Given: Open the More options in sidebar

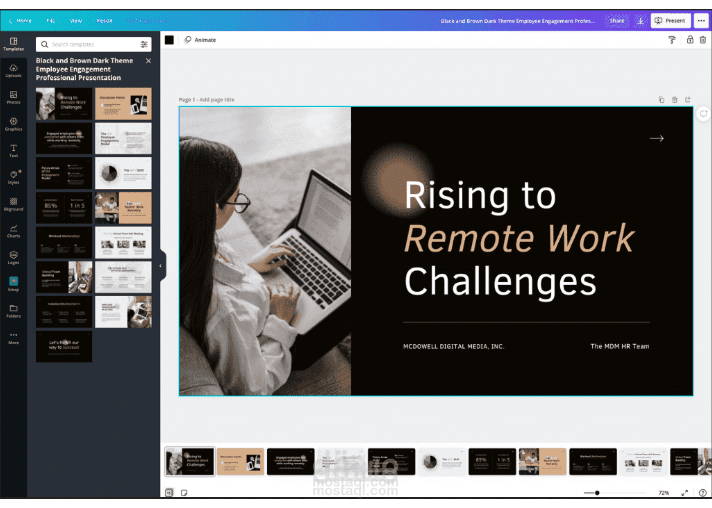Looking at the screenshot, I should pos(13,338).
